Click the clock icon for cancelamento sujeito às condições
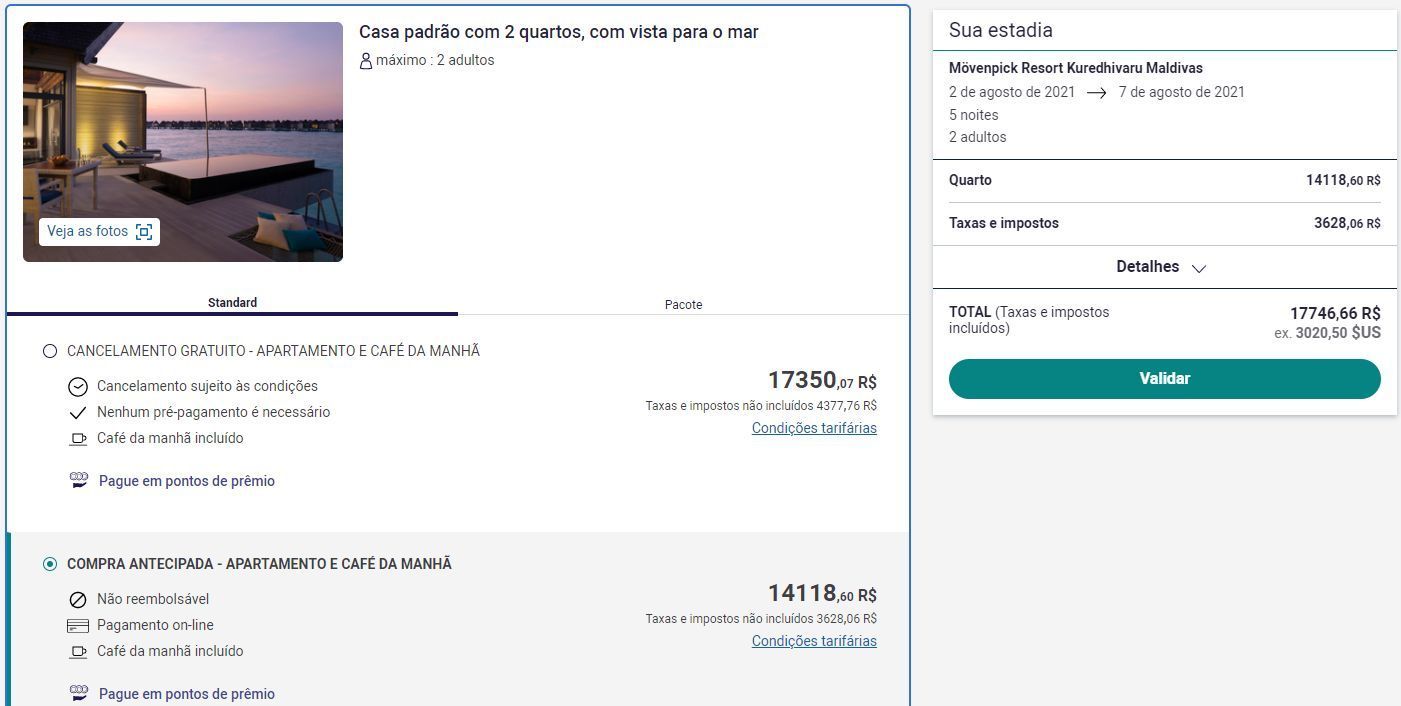Viewport: 1401px width, 706px height. click(78, 387)
